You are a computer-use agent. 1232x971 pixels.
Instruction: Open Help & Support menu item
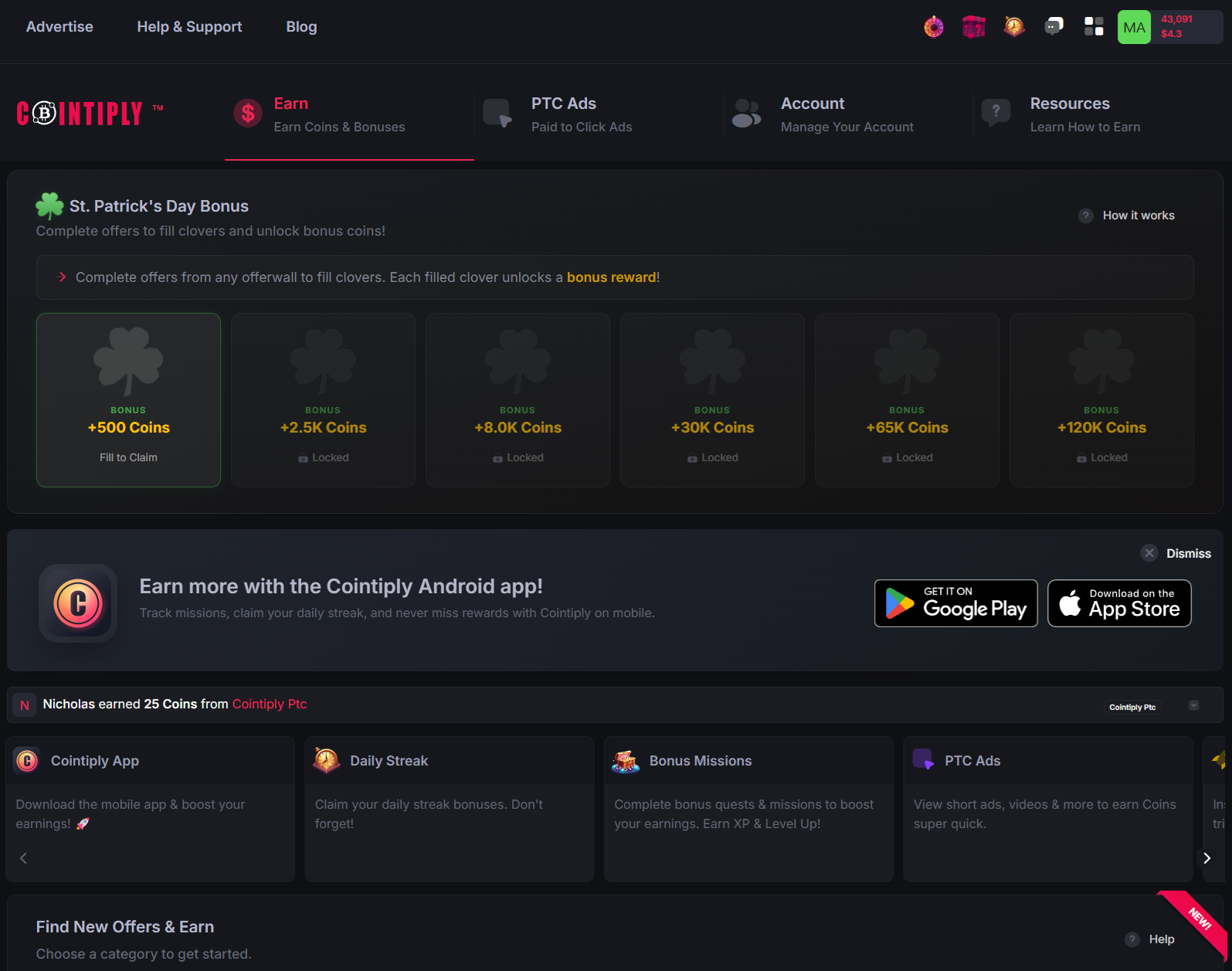pyautogui.click(x=189, y=27)
